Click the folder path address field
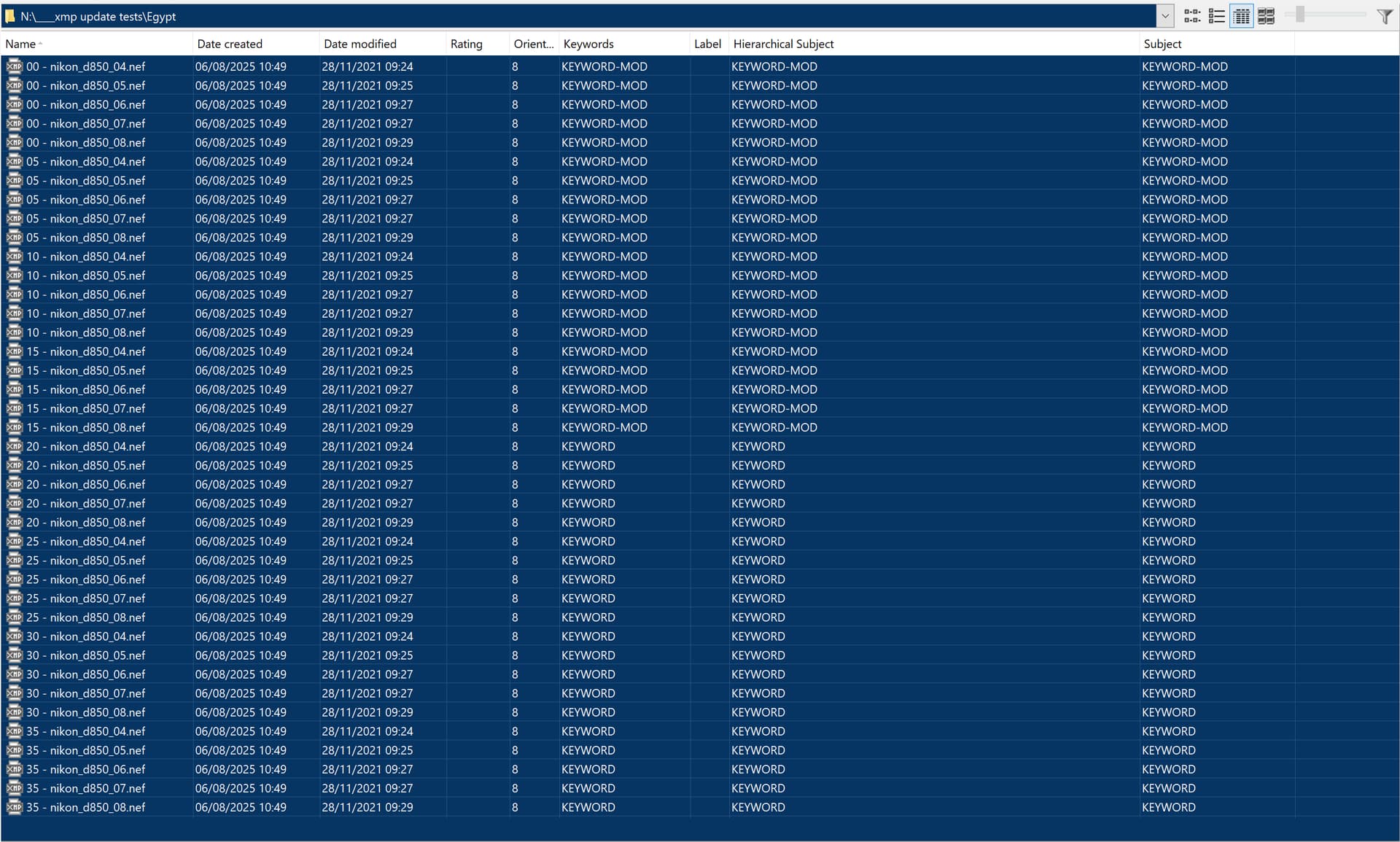1400x842 pixels. (583, 16)
